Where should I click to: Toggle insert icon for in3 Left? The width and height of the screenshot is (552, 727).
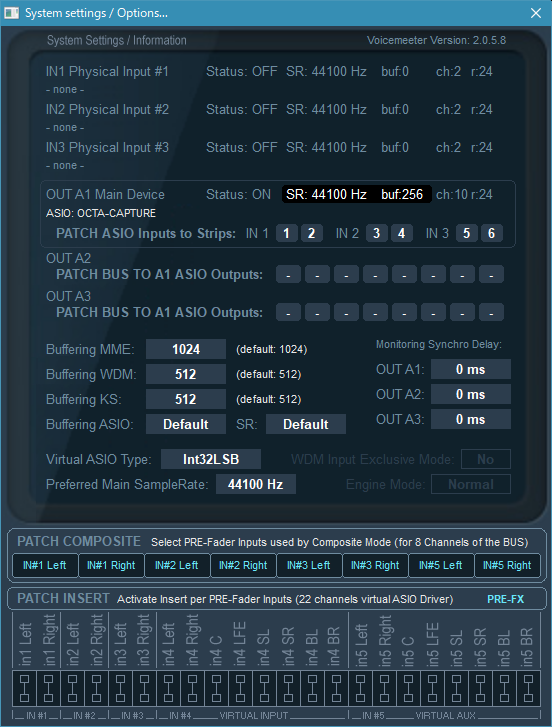pyautogui.click(x=121, y=688)
